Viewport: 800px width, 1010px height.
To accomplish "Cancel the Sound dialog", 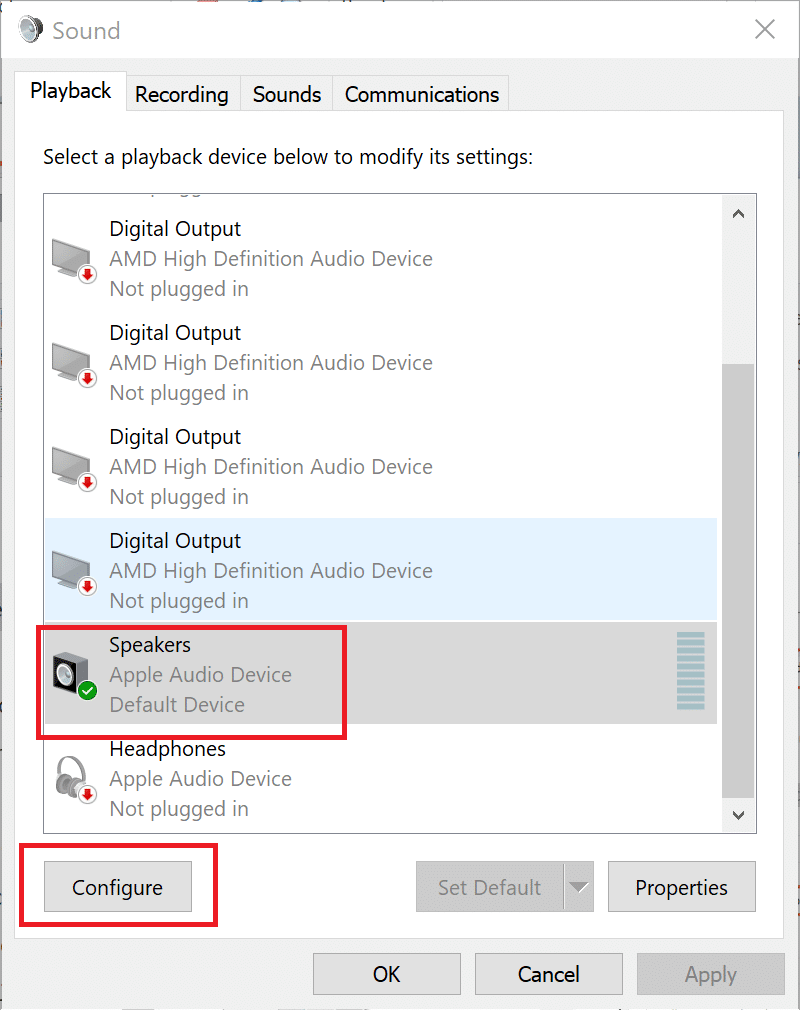I will click(548, 974).
